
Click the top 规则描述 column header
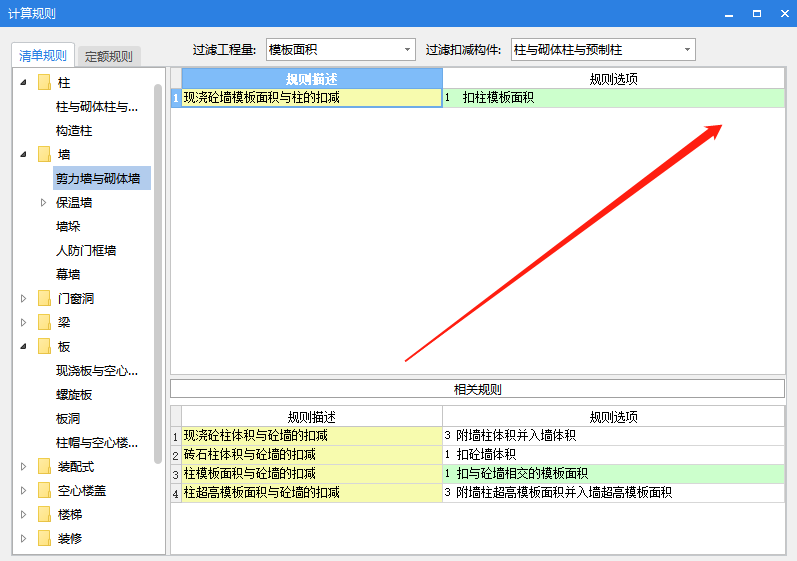click(312, 79)
